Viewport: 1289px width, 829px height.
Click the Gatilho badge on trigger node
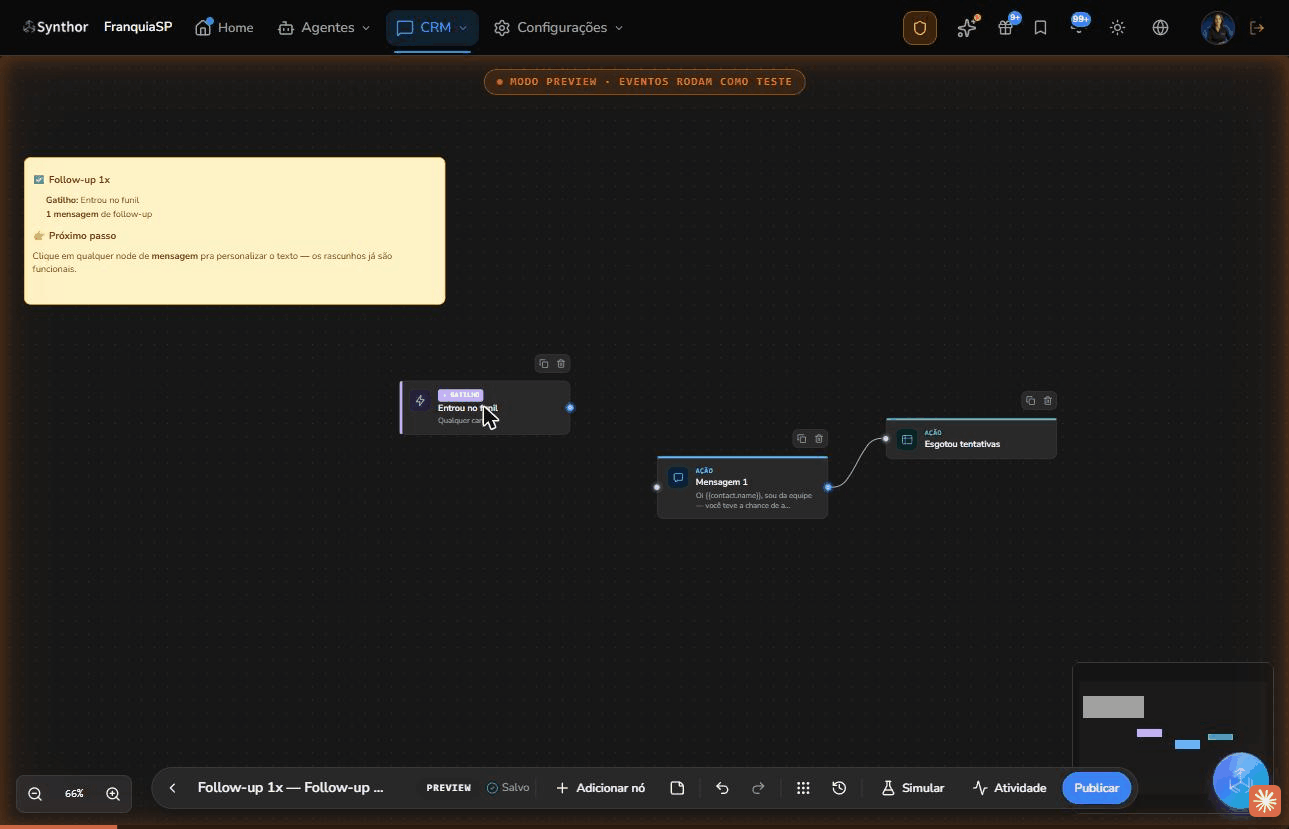click(x=460, y=395)
